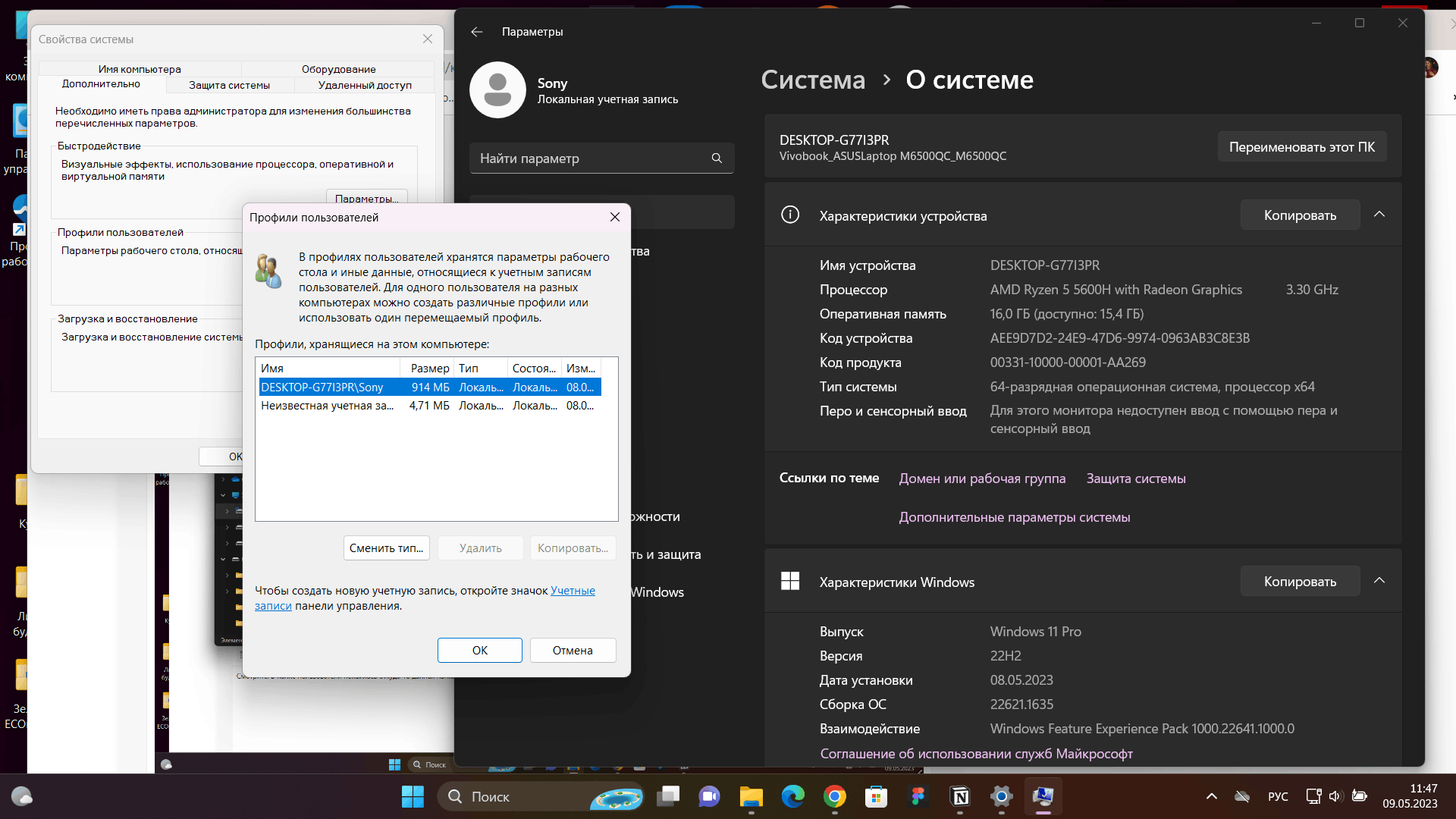
Task: Click the volume speaker icon in the tray
Action: click(x=1336, y=797)
